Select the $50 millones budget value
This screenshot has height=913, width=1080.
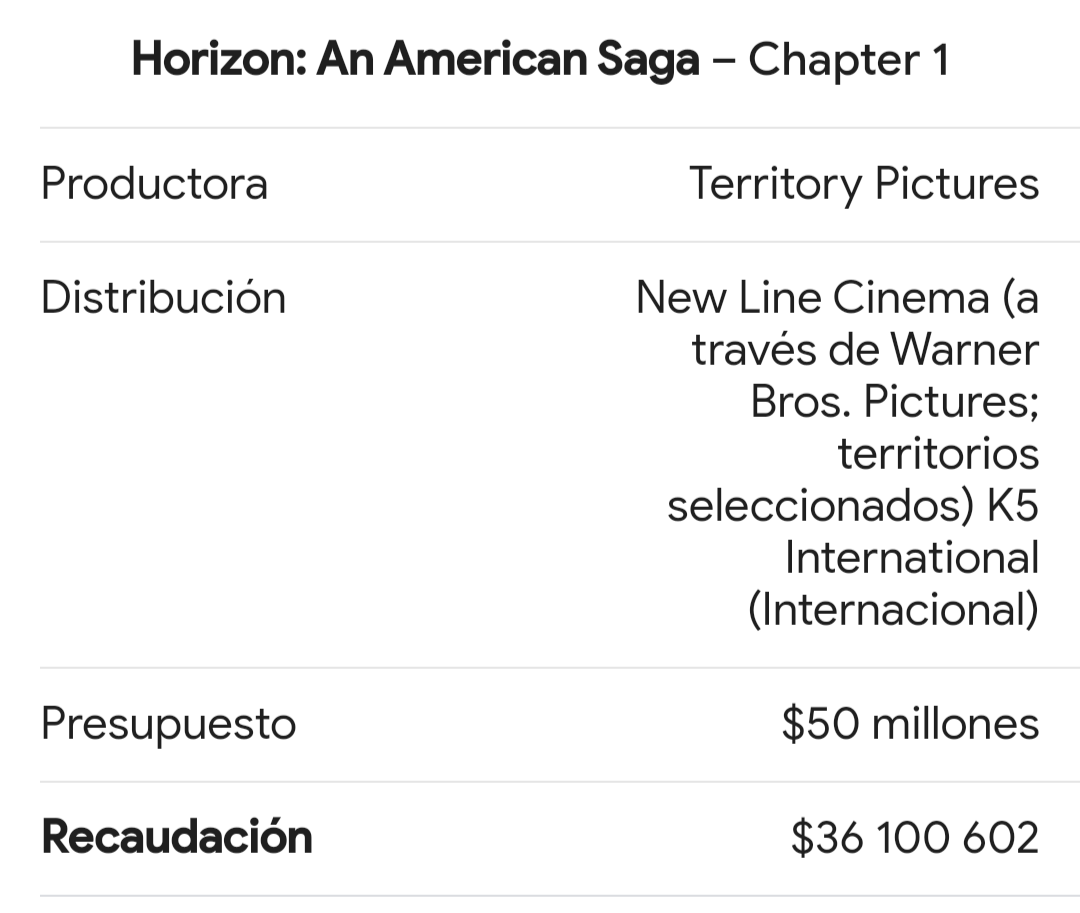click(x=910, y=724)
